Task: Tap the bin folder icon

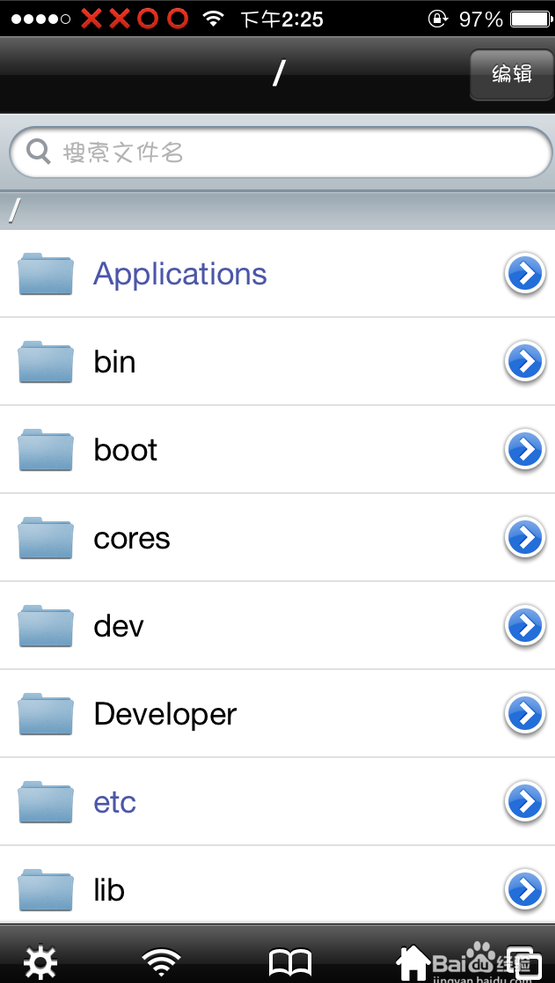Action: pos(46,362)
